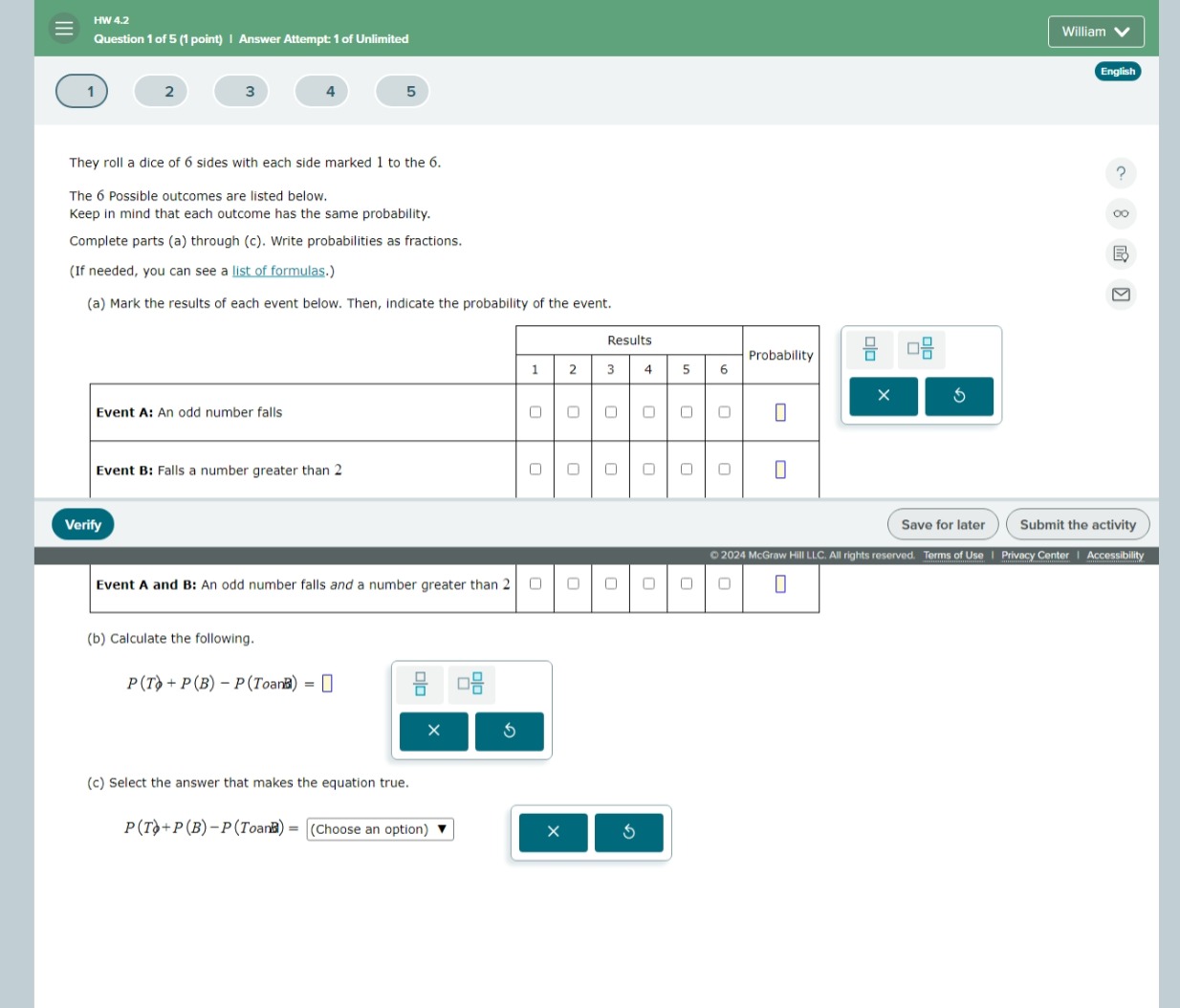Click Save for later
The height and width of the screenshot is (1008, 1180).
click(943, 525)
